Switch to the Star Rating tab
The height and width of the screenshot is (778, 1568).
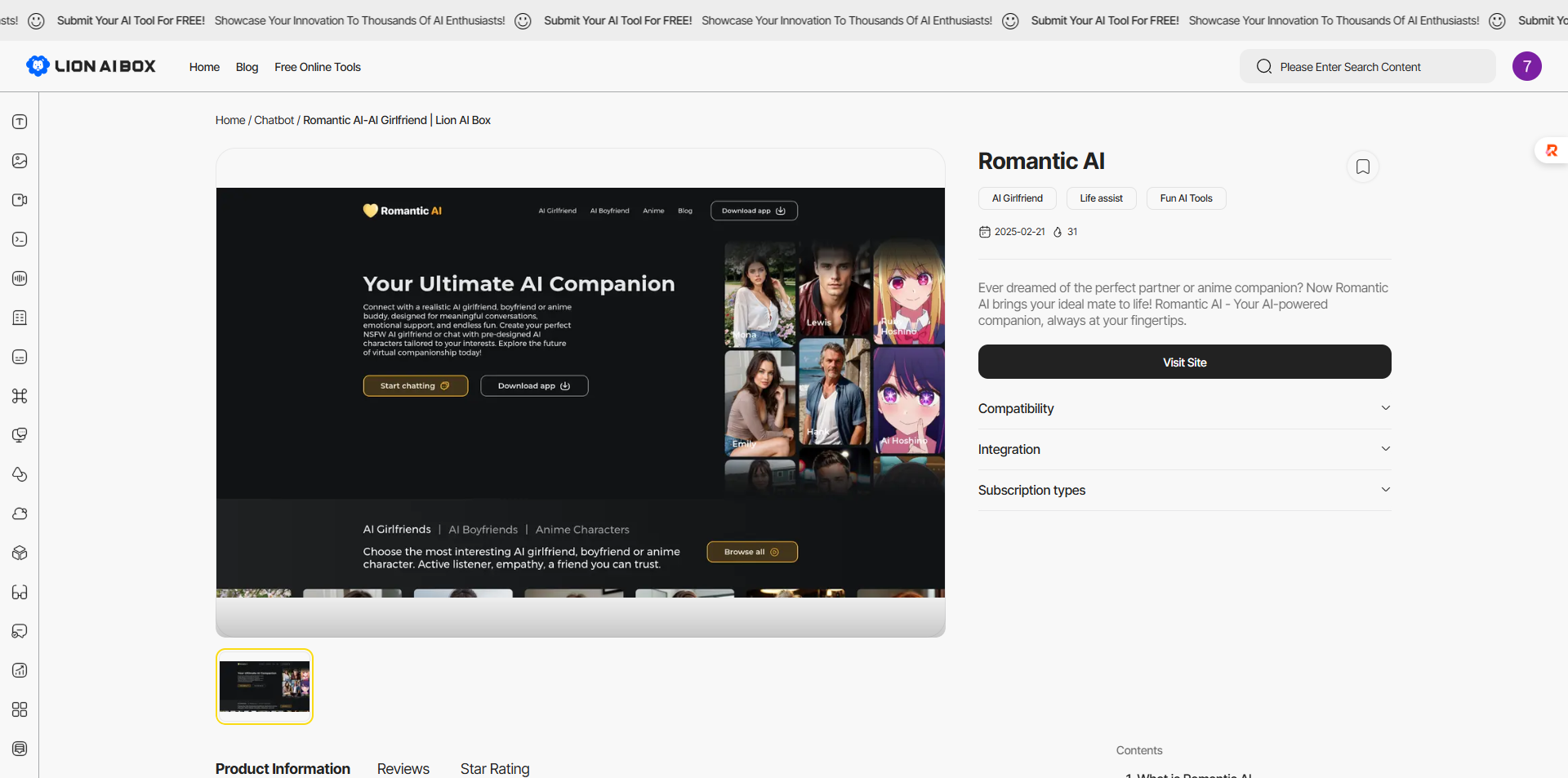click(495, 768)
